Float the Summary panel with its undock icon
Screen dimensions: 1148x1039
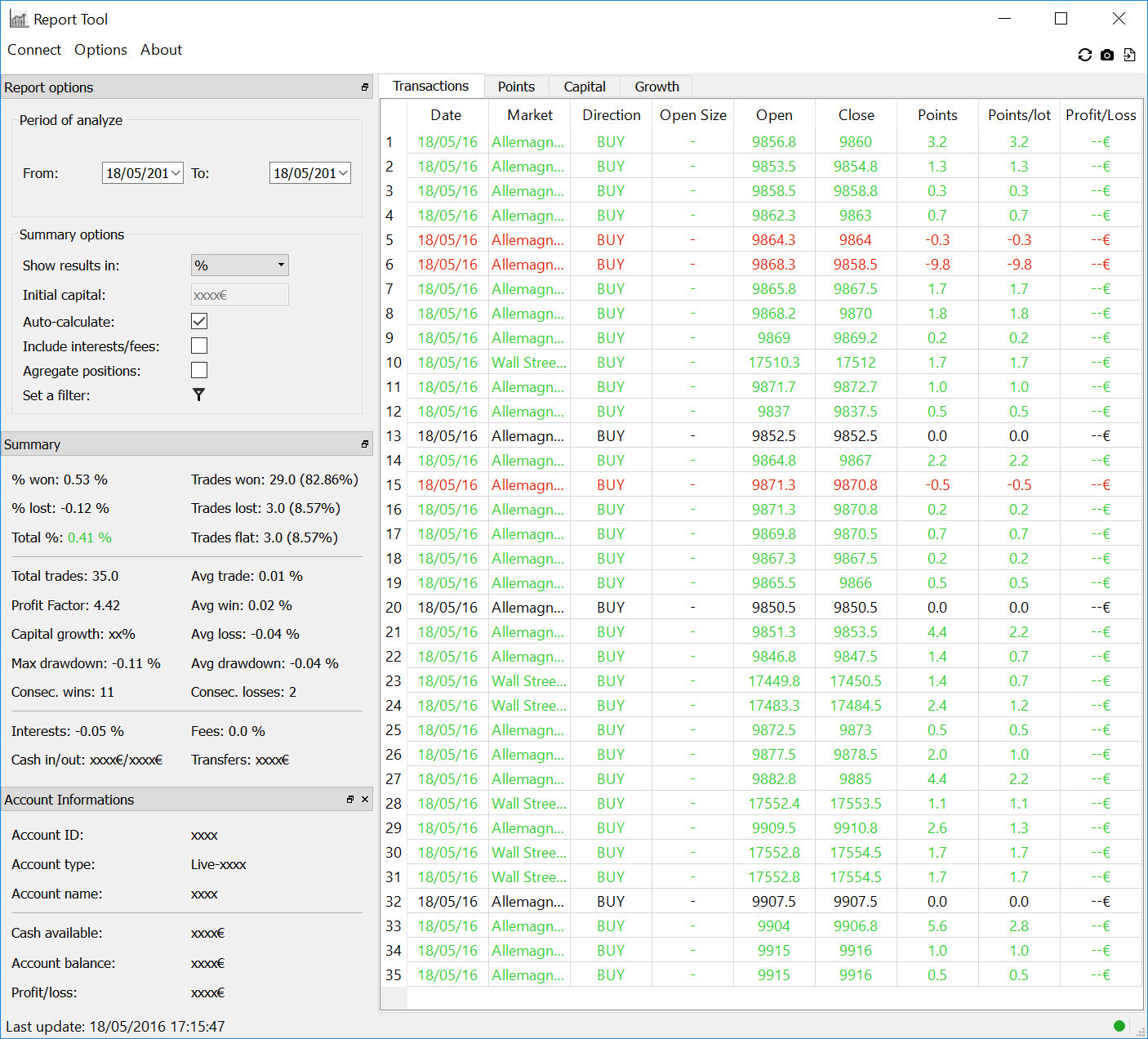click(365, 444)
